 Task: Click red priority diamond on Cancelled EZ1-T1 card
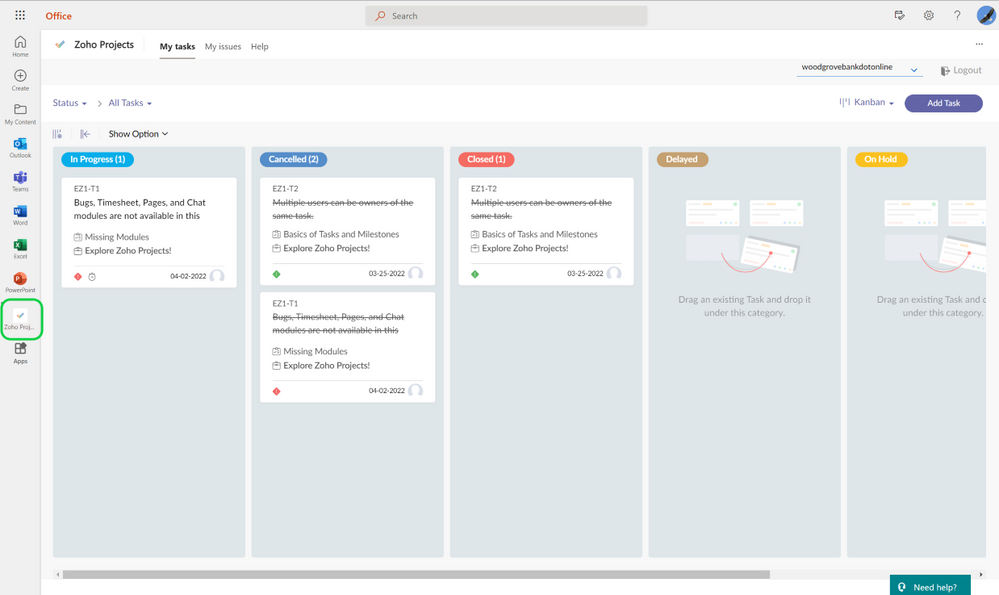pyautogui.click(x=277, y=391)
